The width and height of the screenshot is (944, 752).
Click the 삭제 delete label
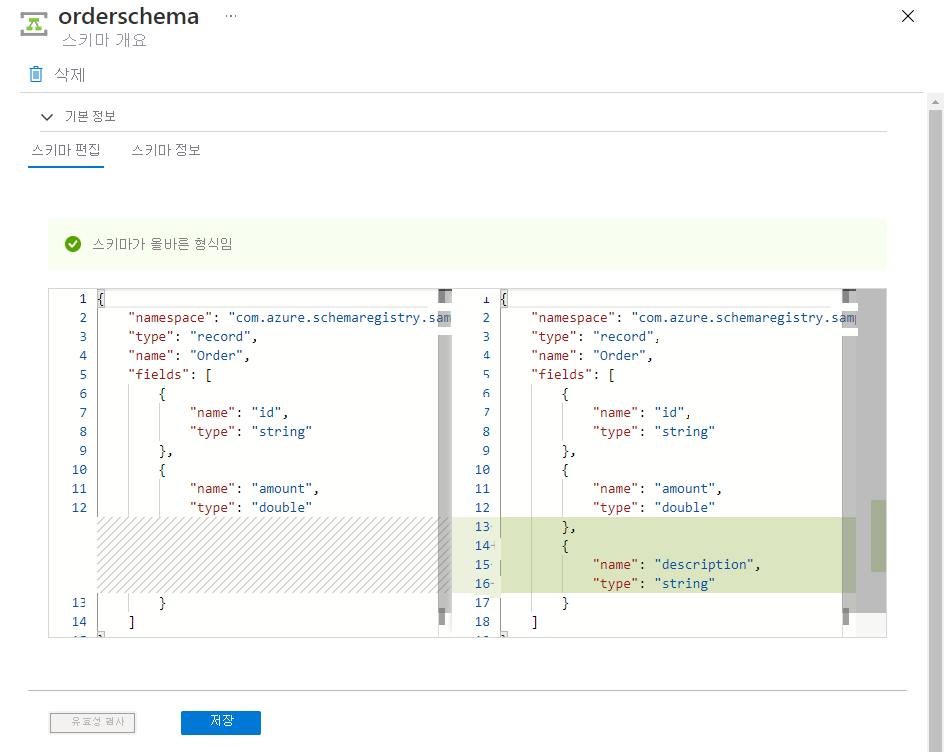click(70, 74)
